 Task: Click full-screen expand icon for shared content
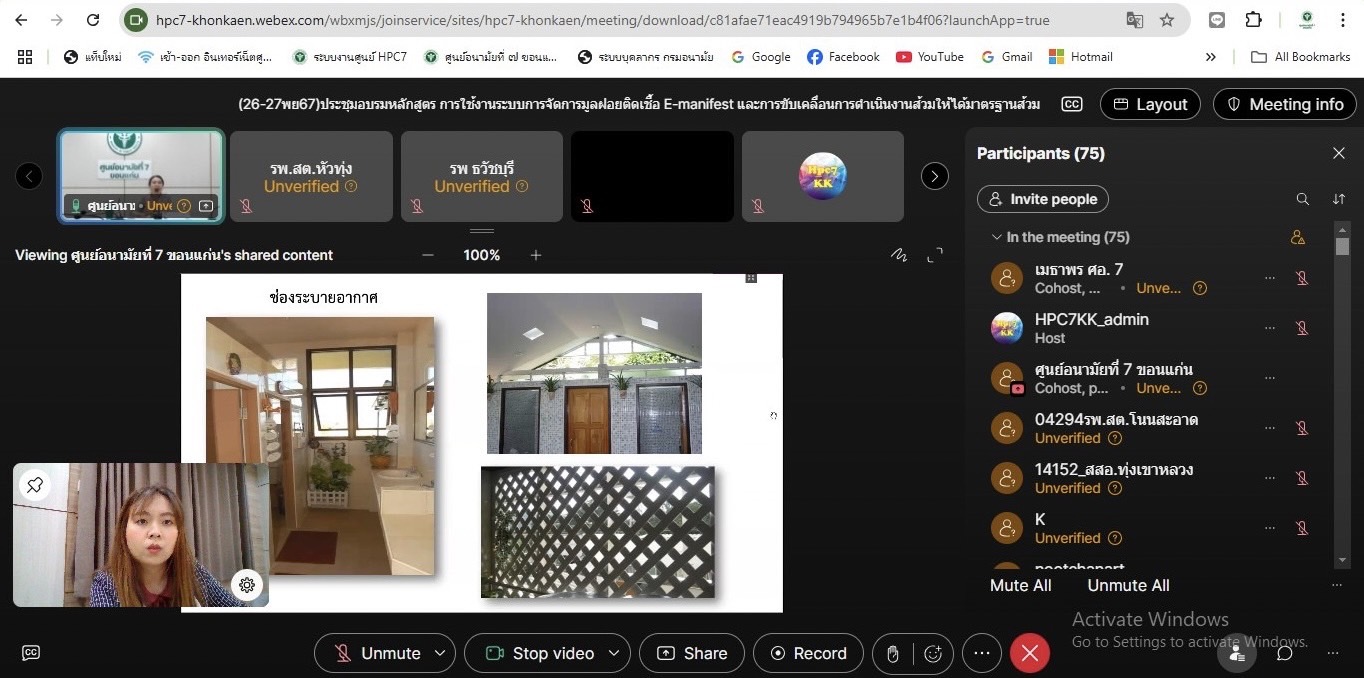(935, 255)
